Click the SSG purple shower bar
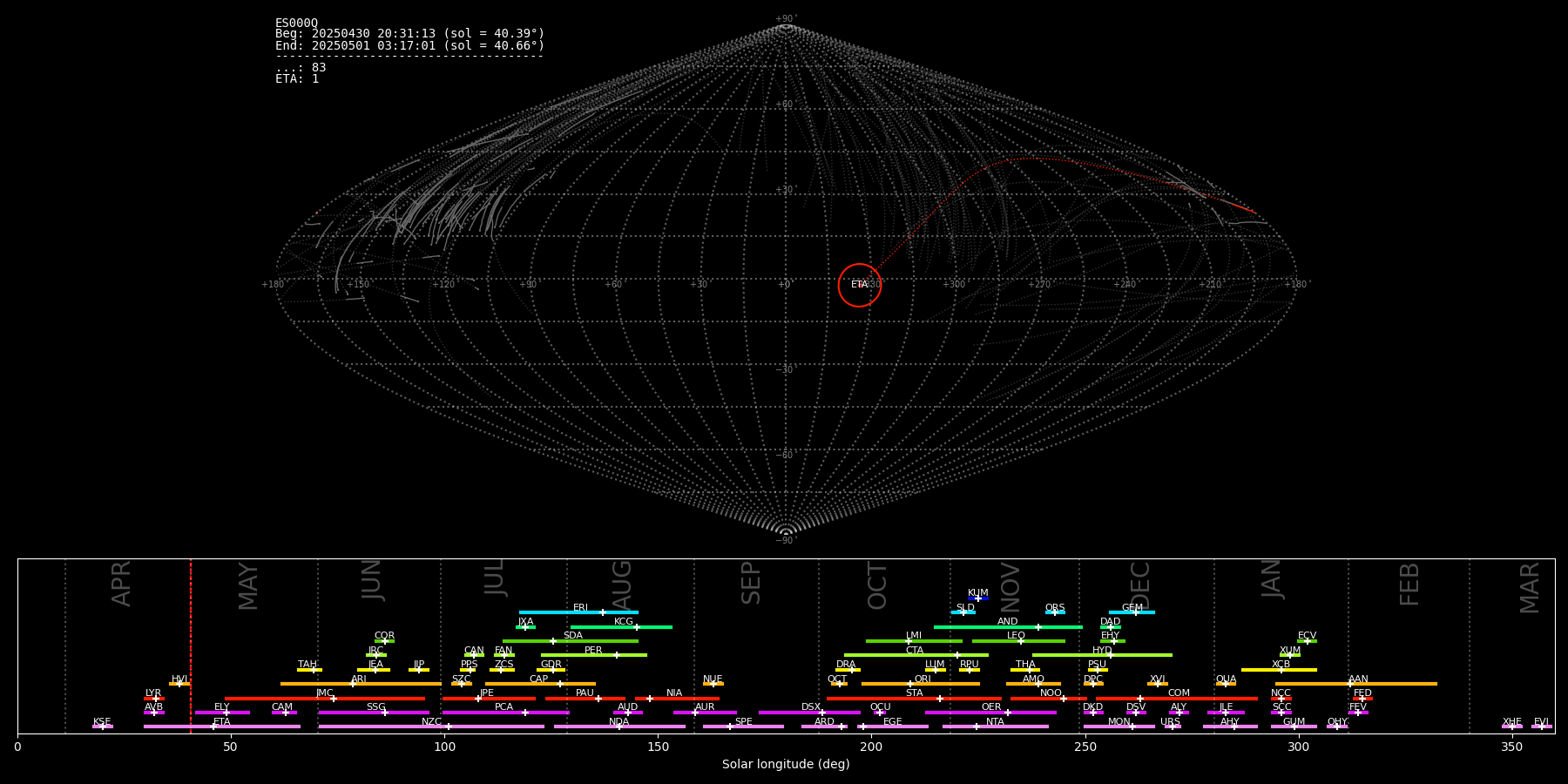This screenshot has height=784, width=1568. click(374, 713)
